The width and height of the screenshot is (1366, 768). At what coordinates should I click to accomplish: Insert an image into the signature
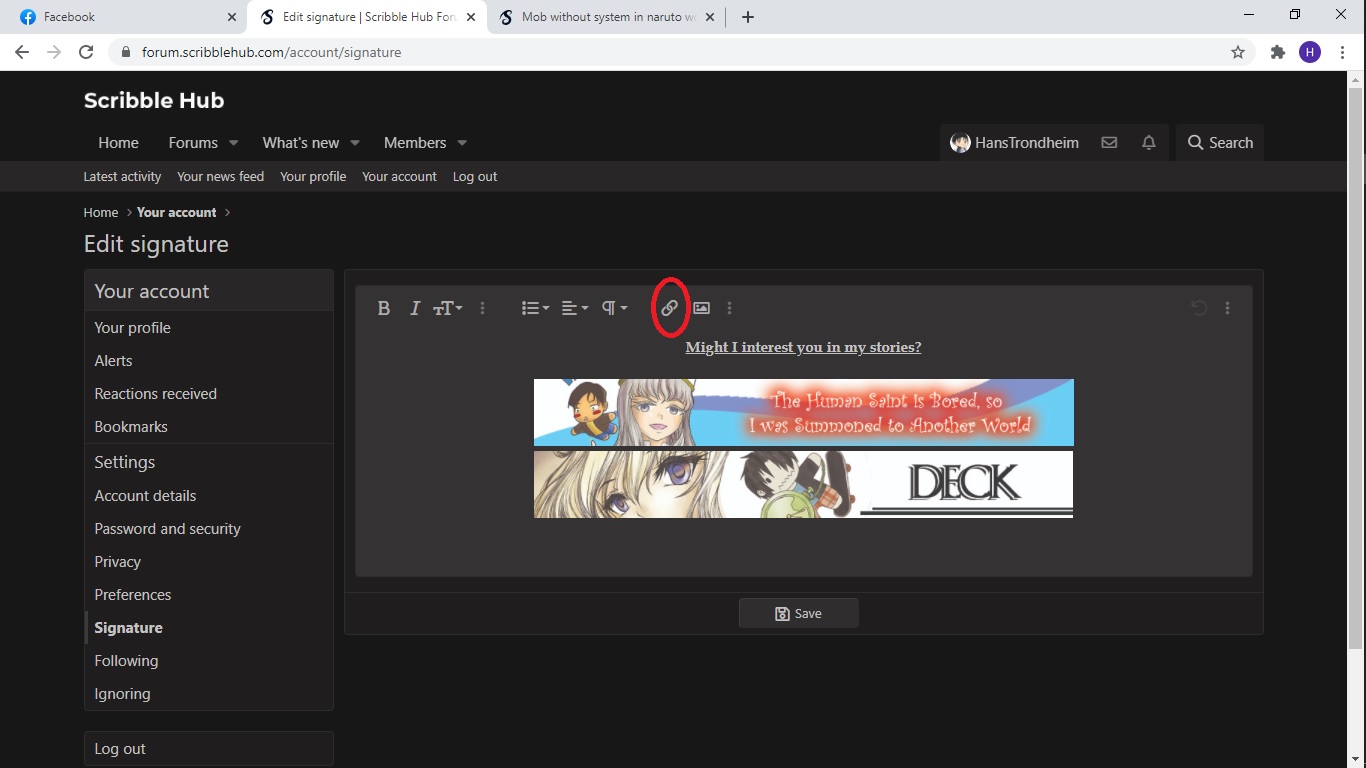[x=701, y=308]
